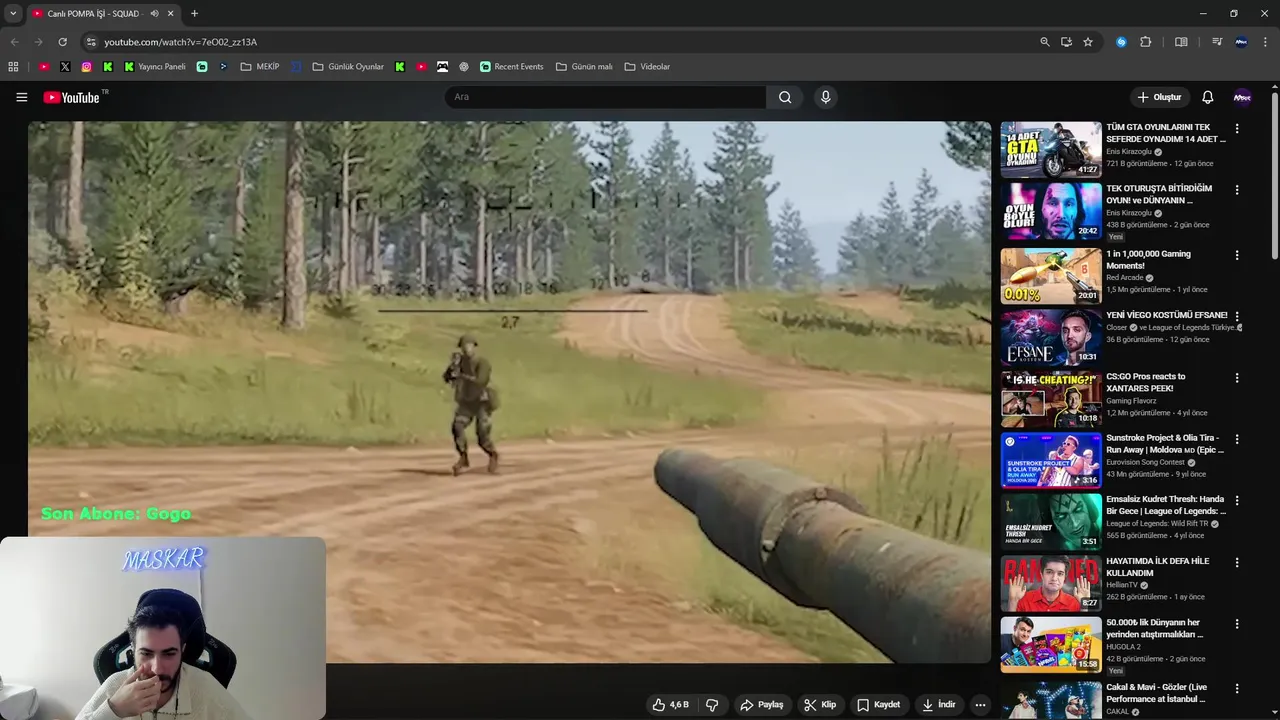Open options for TÜM GTA OYUNLARINI video
The image size is (1280, 720).
1237,128
